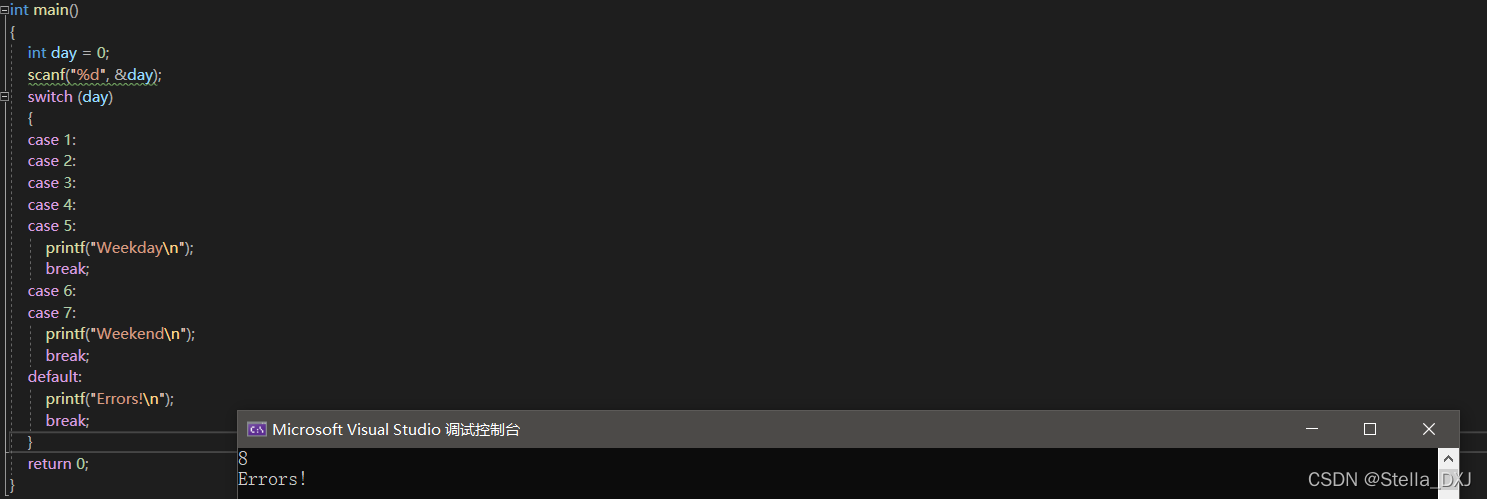1487x499 pixels.
Task: Click the case 1: label line
Action: (x=52, y=140)
